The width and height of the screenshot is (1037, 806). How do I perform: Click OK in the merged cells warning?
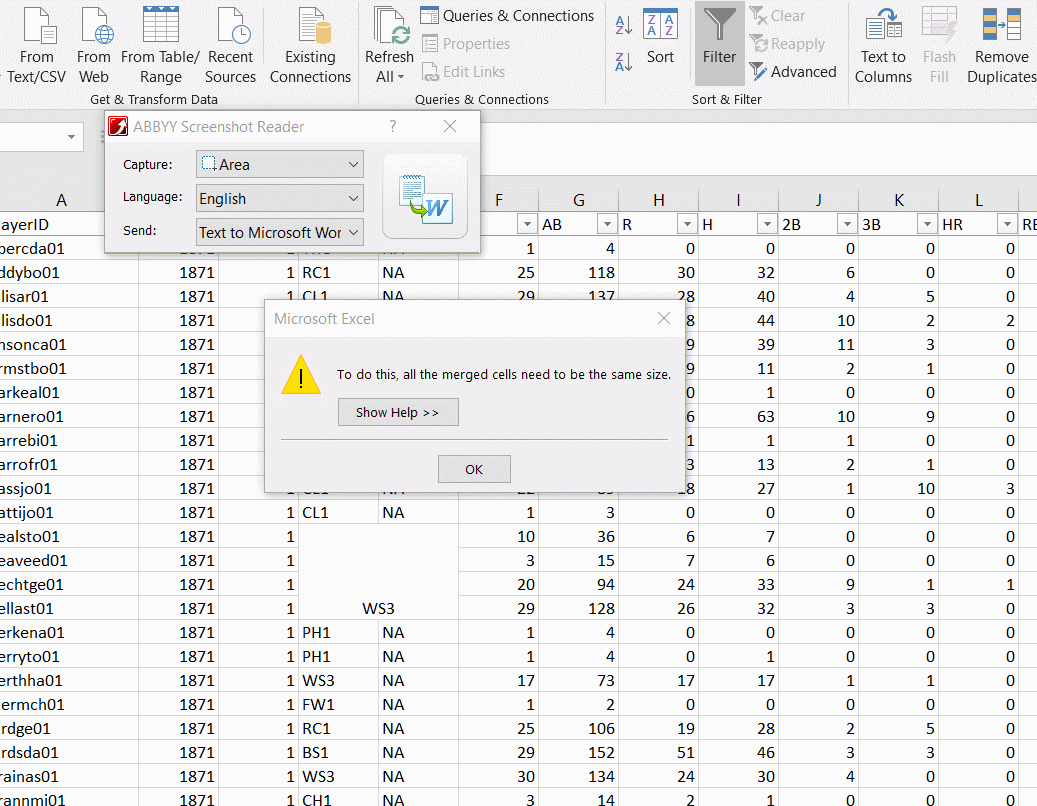[x=474, y=469]
